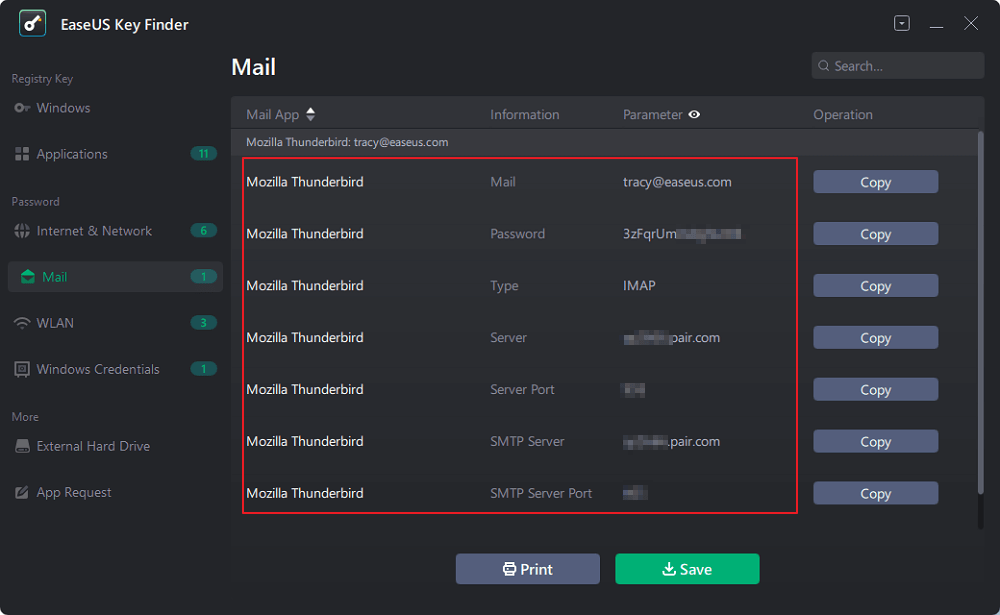This screenshot has height=615, width=1000.
Task: Copy the SMTP Server Port value
Action: [876, 493]
